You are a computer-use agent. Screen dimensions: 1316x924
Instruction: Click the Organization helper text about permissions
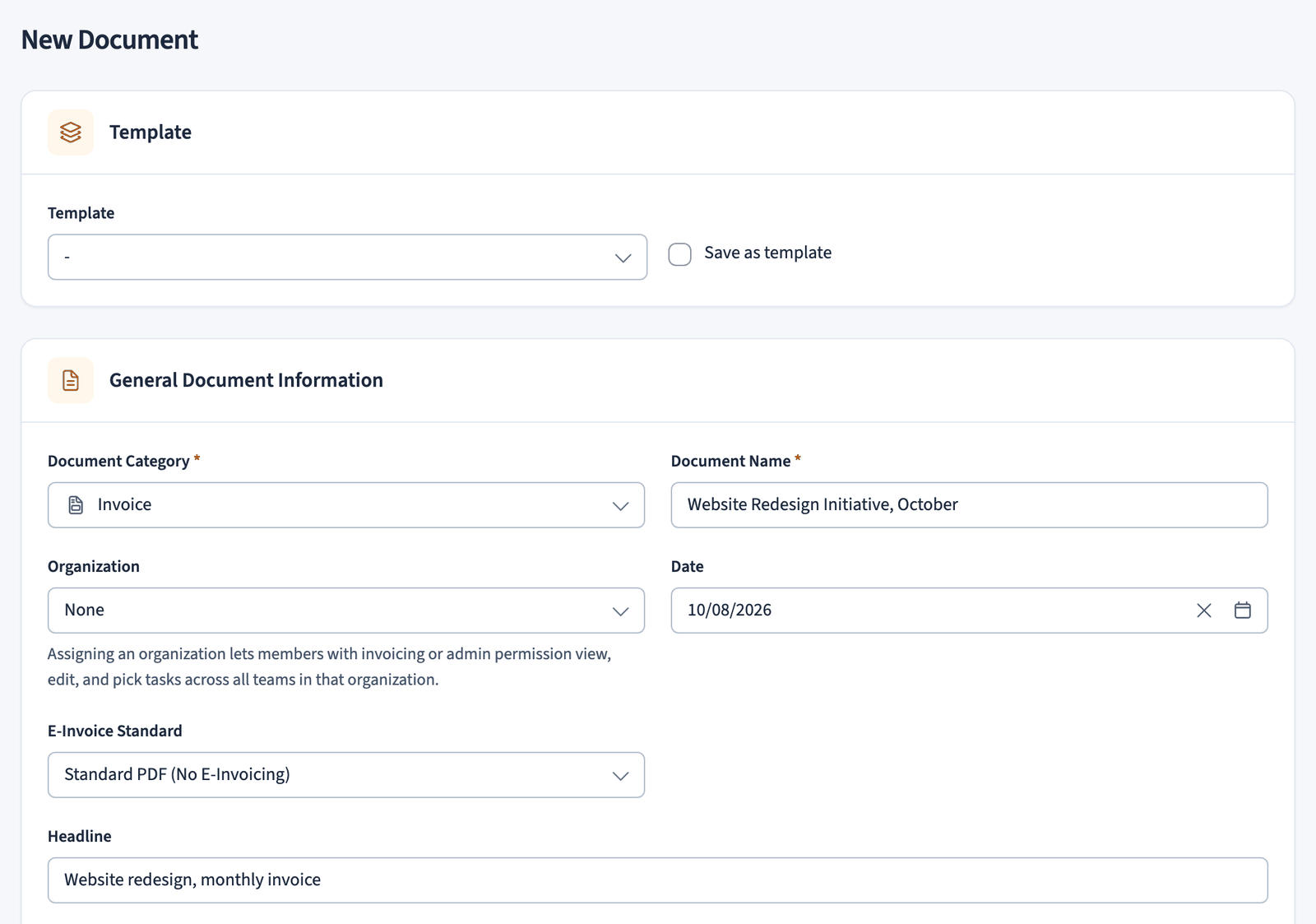329,666
